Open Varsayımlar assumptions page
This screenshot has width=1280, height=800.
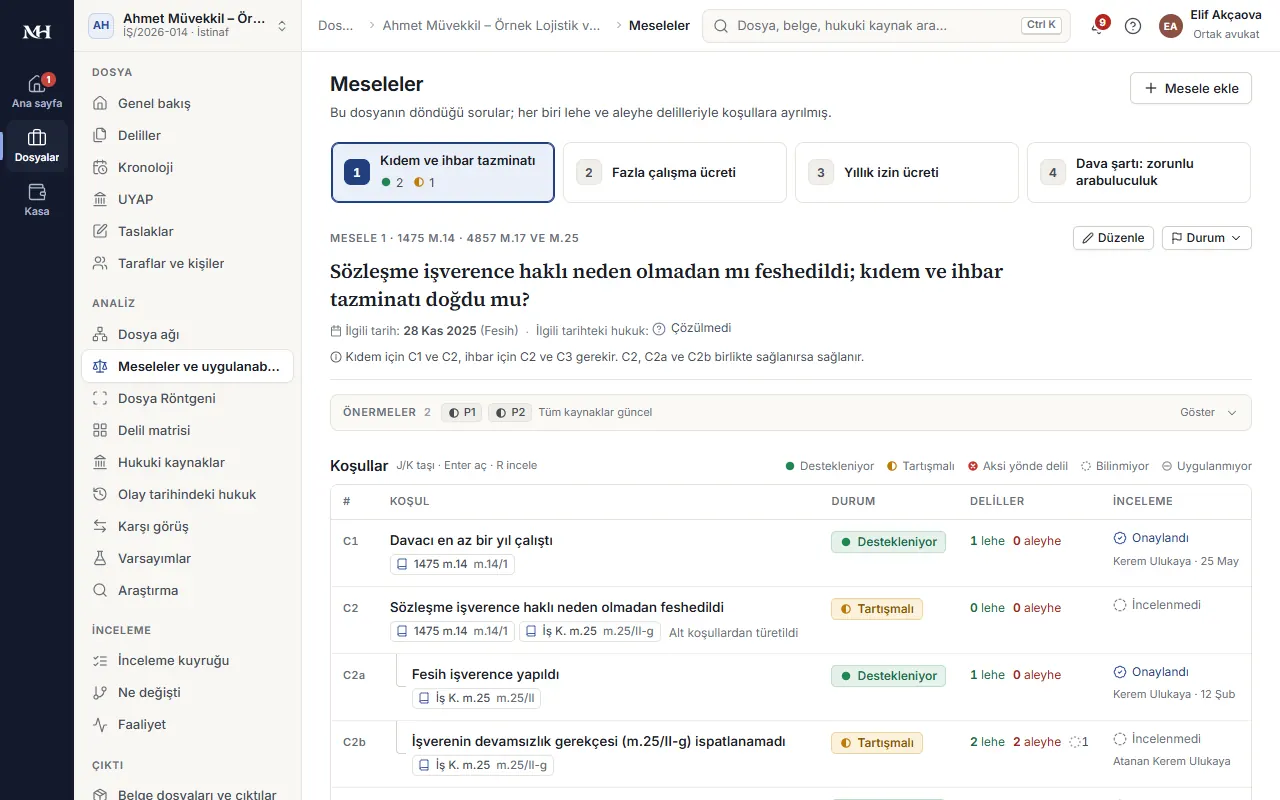pos(188,558)
